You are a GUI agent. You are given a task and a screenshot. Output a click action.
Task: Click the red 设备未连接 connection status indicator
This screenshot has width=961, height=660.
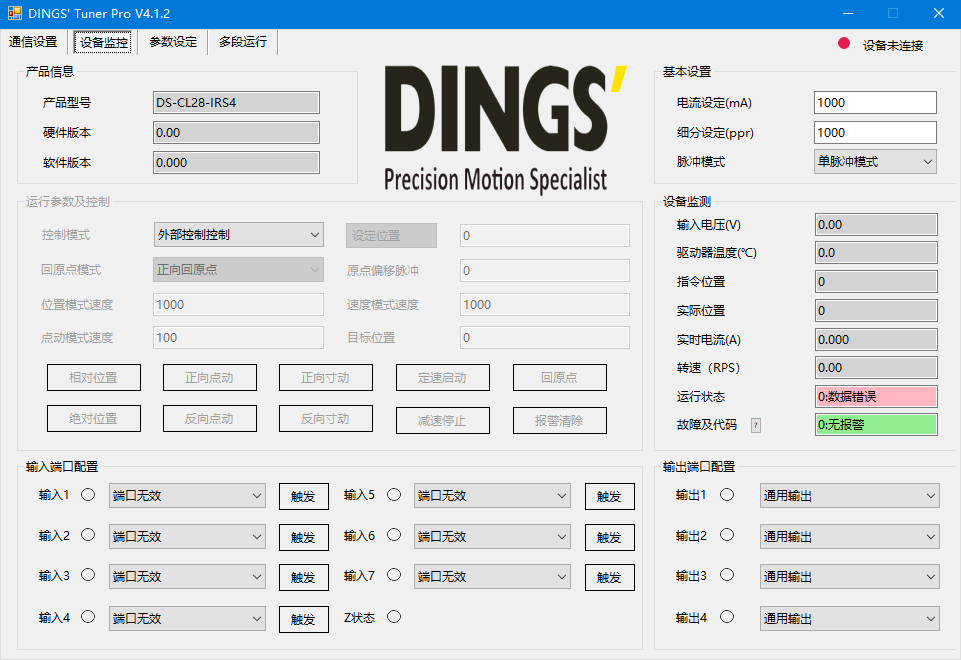pyautogui.click(x=844, y=44)
